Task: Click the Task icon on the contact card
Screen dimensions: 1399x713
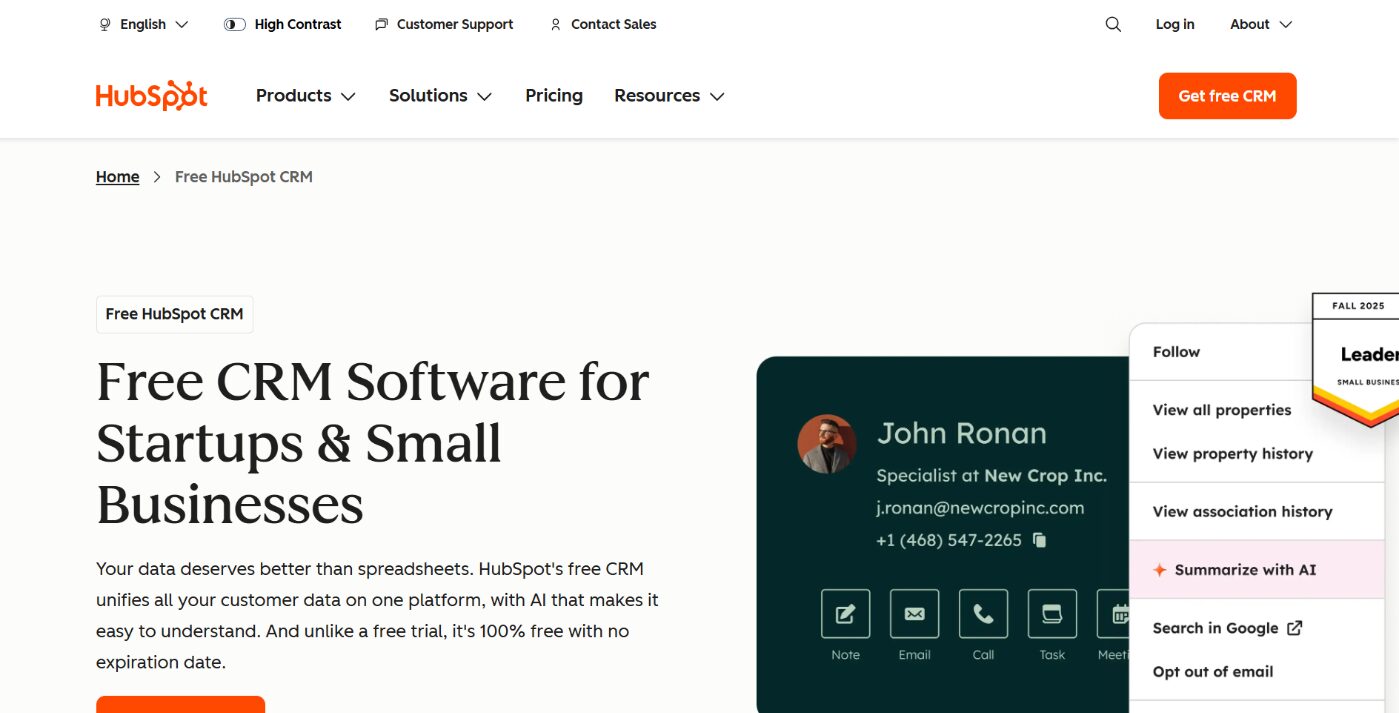Action: (1051, 613)
